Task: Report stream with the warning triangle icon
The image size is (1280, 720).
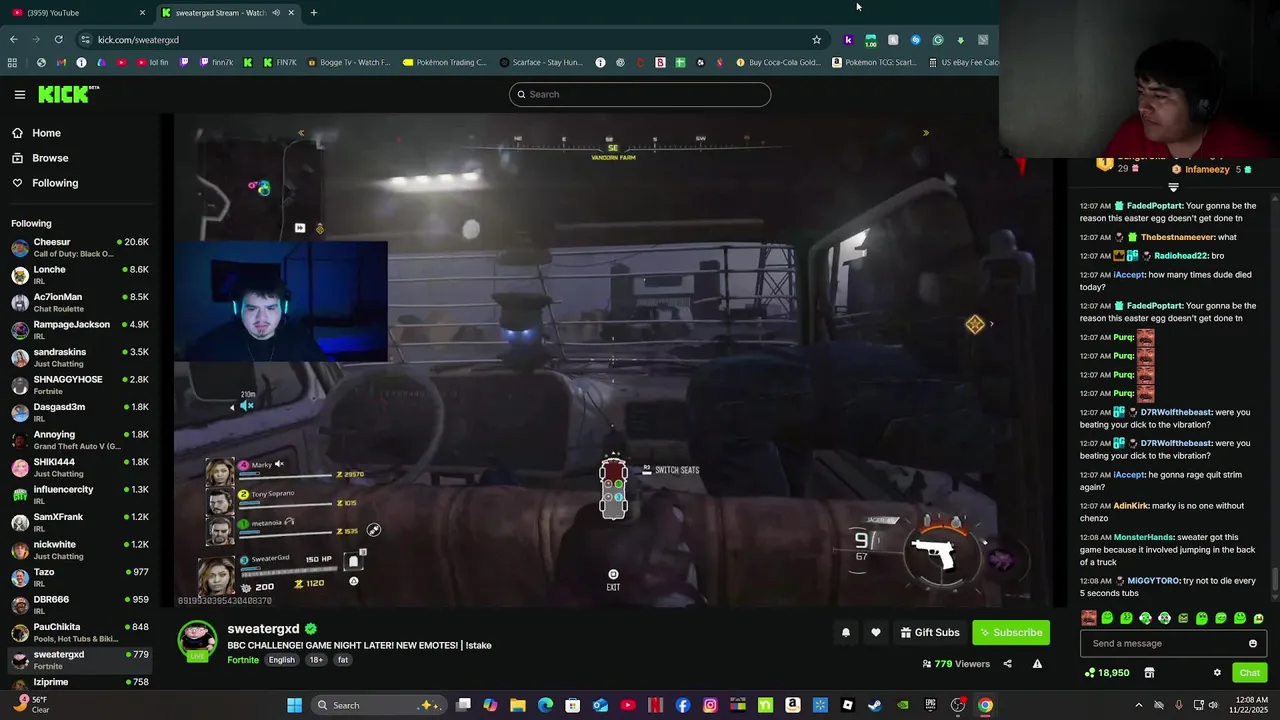Action: click(x=1037, y=664)
